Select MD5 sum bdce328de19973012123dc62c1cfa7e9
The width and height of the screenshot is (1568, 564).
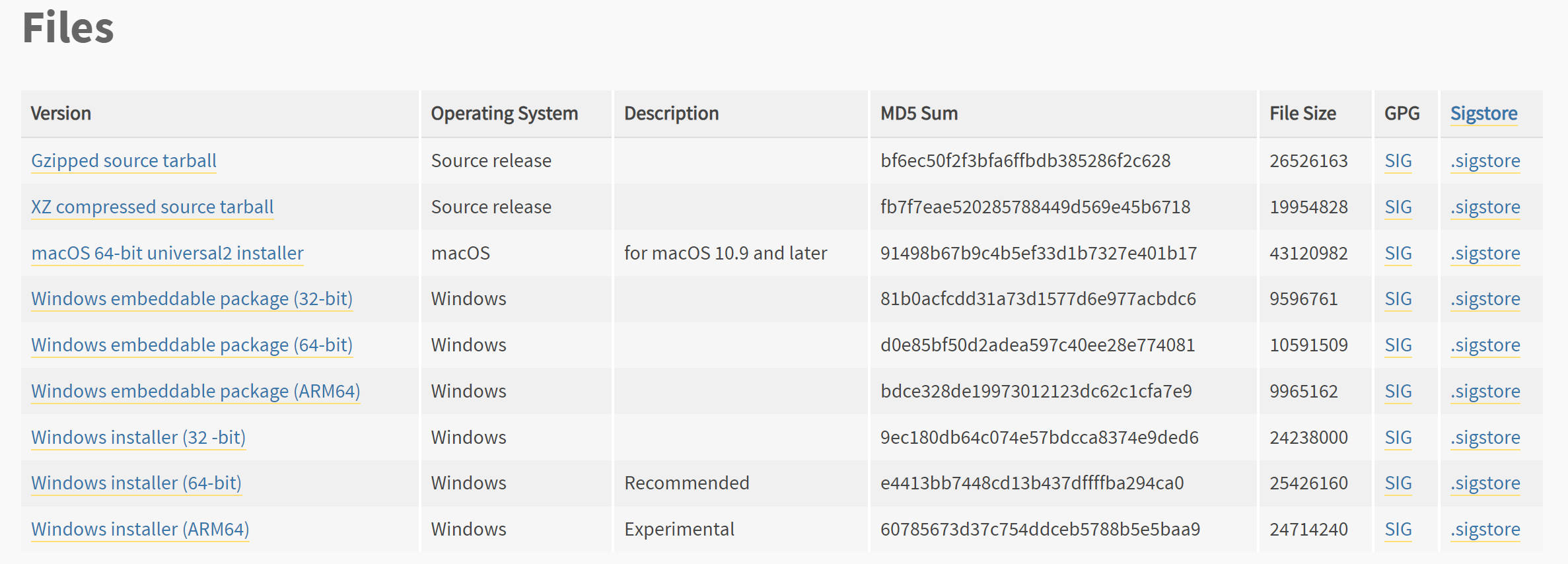[1036, 392]
